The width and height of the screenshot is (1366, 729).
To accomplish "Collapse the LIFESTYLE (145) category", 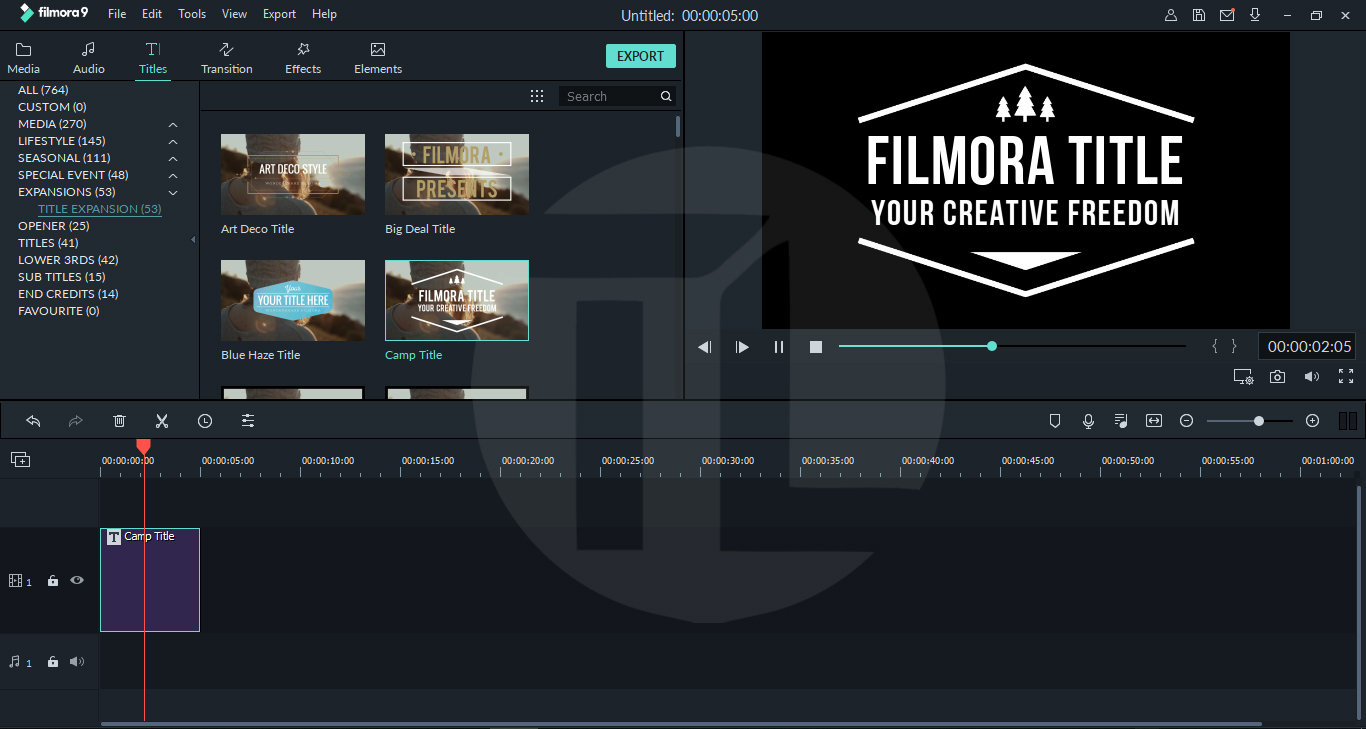I will (x=173, y=141).
